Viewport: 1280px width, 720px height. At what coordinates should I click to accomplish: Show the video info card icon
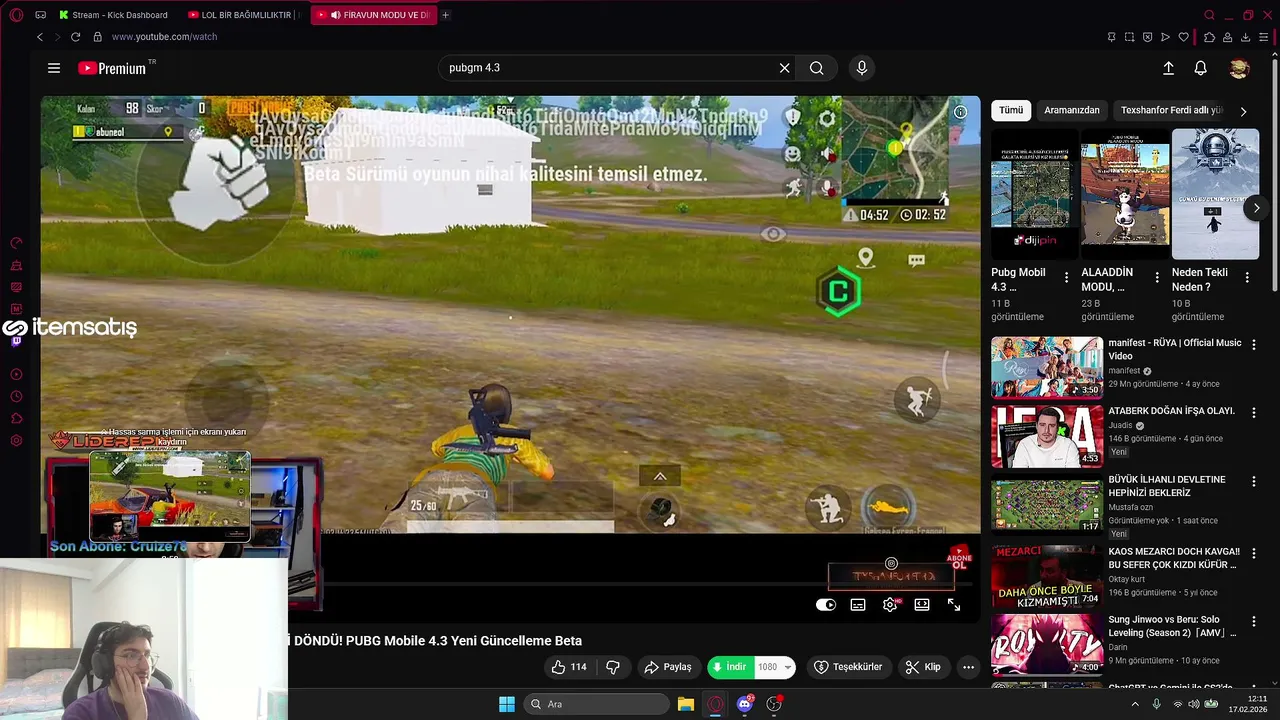(960, 112)
